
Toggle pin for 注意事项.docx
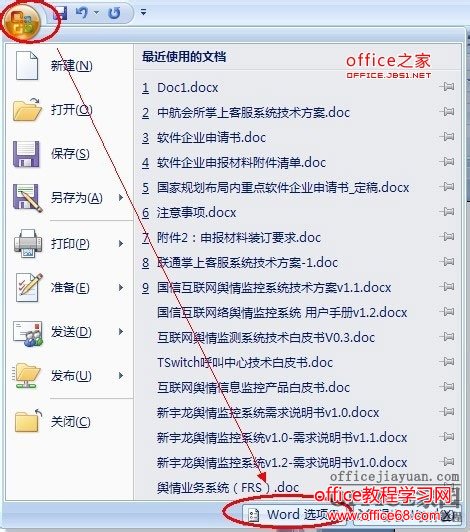447,212
